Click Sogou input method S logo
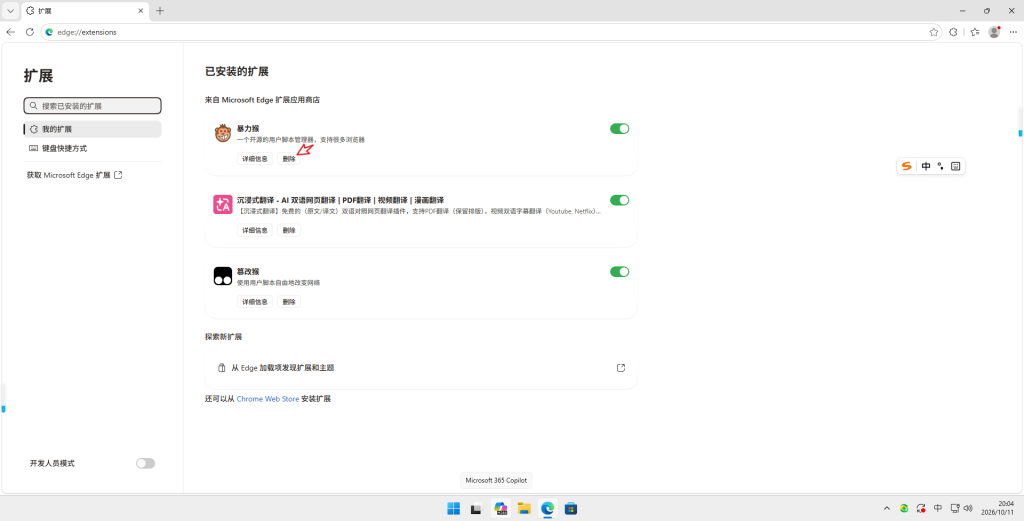 (906, 166)
